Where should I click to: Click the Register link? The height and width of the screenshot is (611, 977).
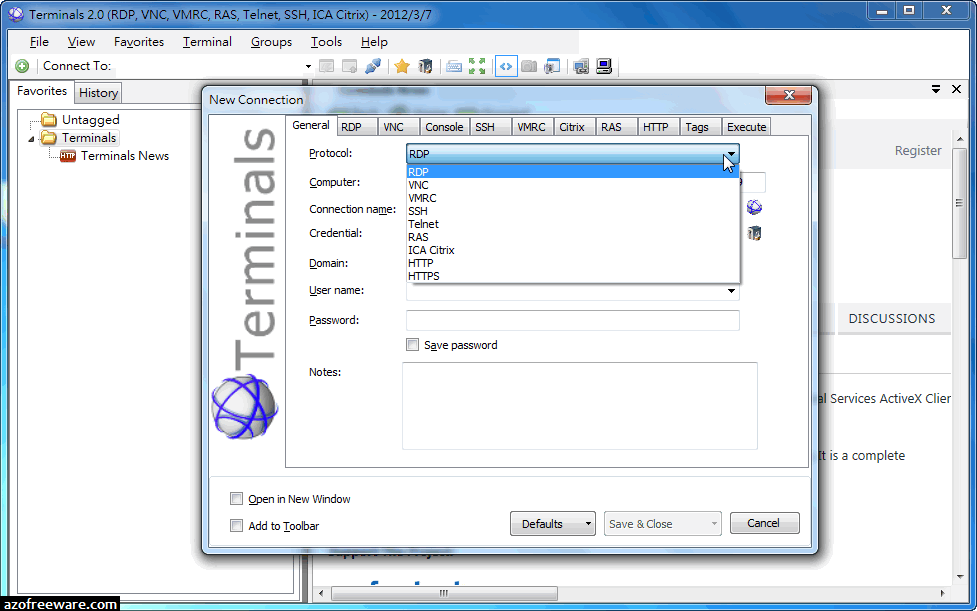[x=918, y=151]
